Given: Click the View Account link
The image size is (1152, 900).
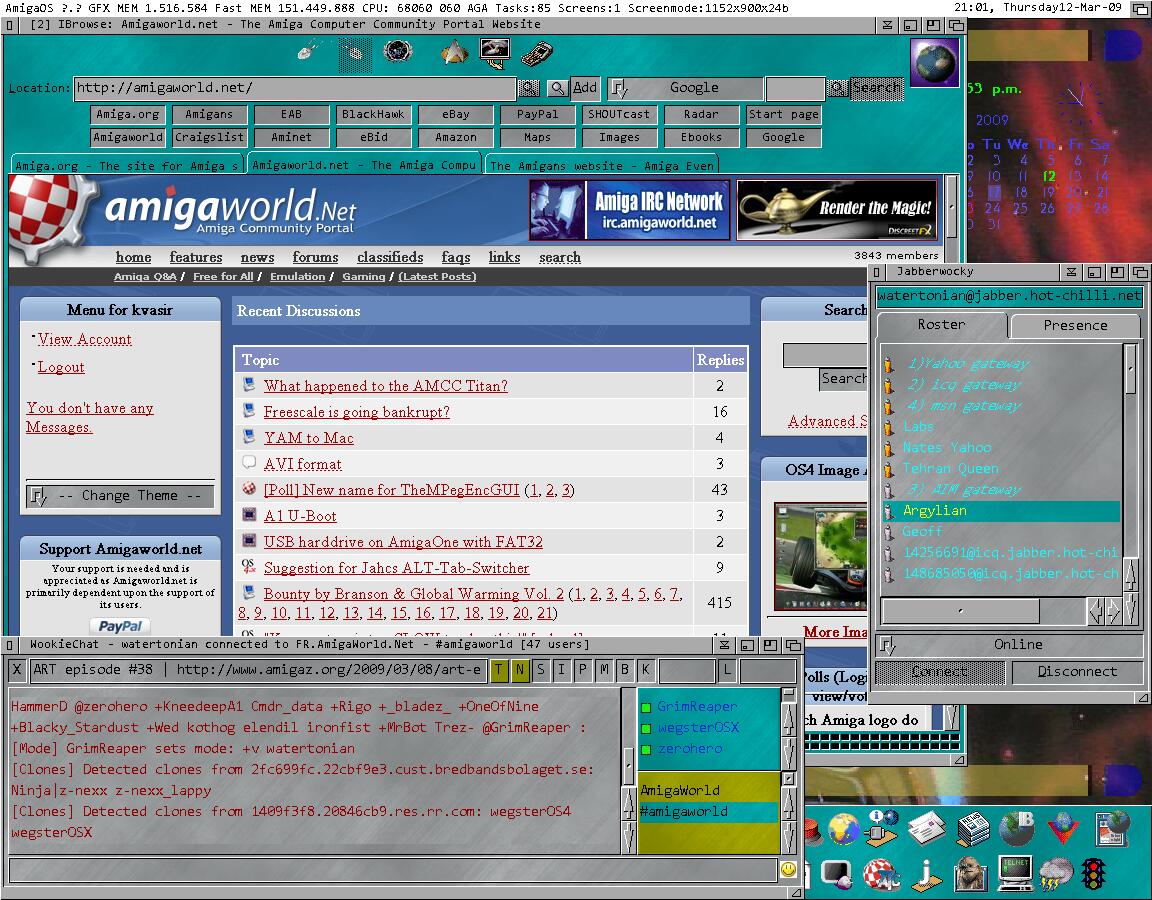Looking at the screenshot, I should coord(84,339).
